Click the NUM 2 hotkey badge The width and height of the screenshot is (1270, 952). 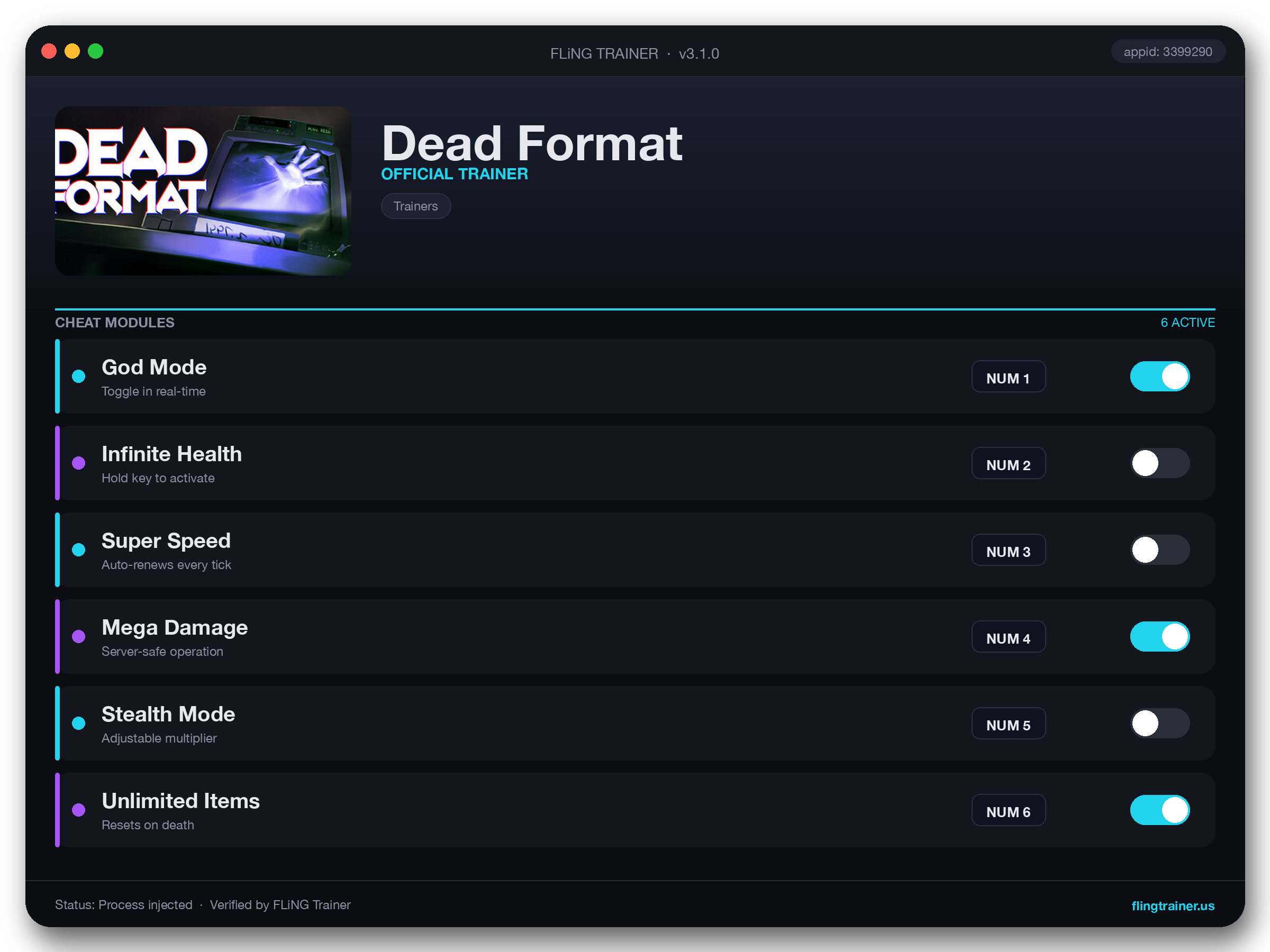click(1008, 463)
